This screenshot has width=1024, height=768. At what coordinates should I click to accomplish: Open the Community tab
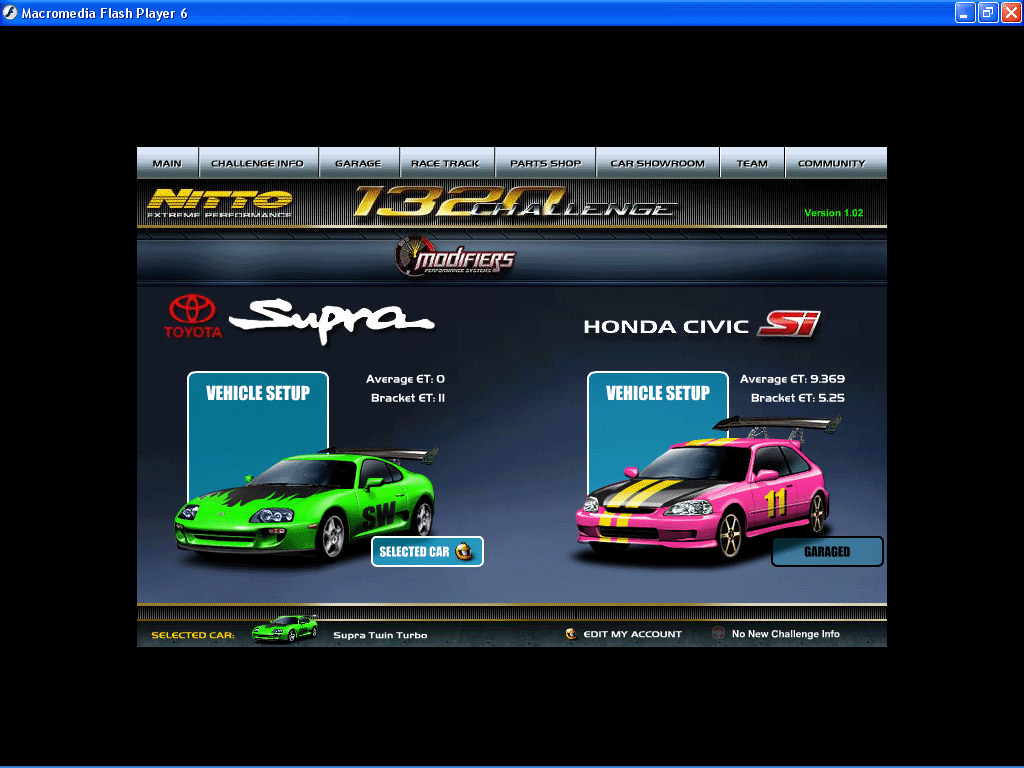832,163
